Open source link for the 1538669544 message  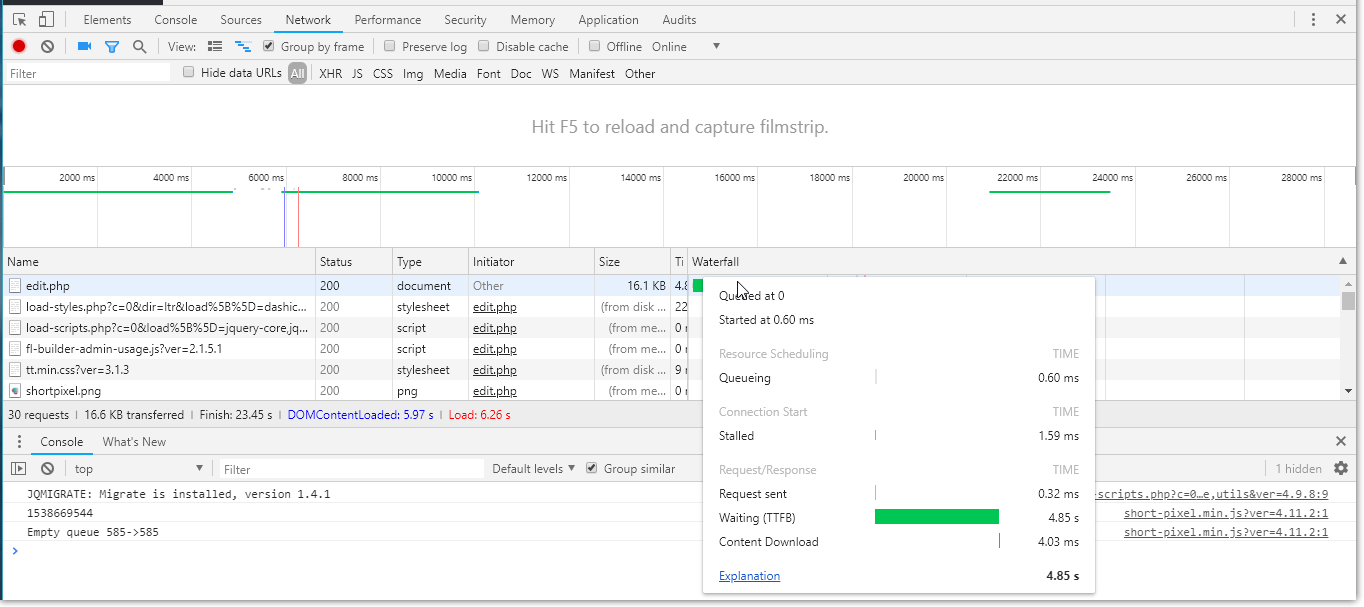(1226, 513)
